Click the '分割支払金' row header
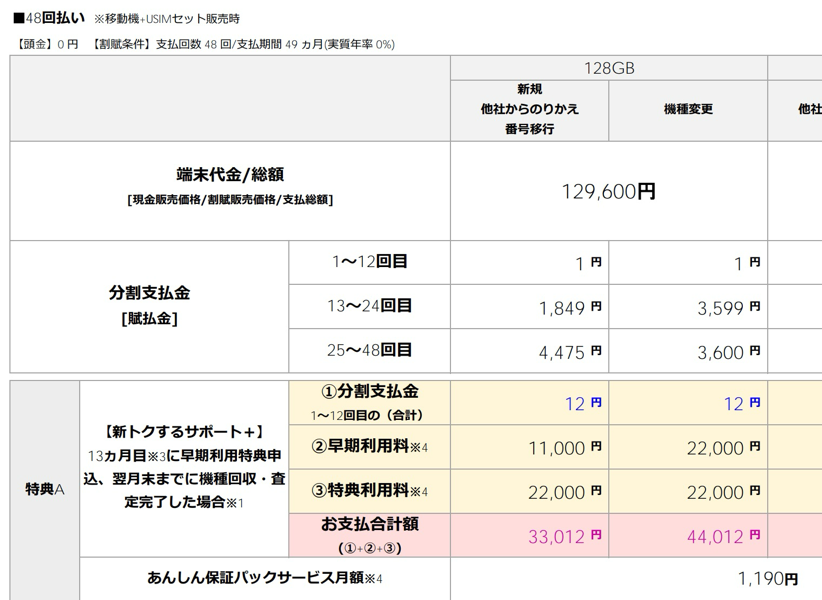 pyautogui.click(x=149, y=292)
